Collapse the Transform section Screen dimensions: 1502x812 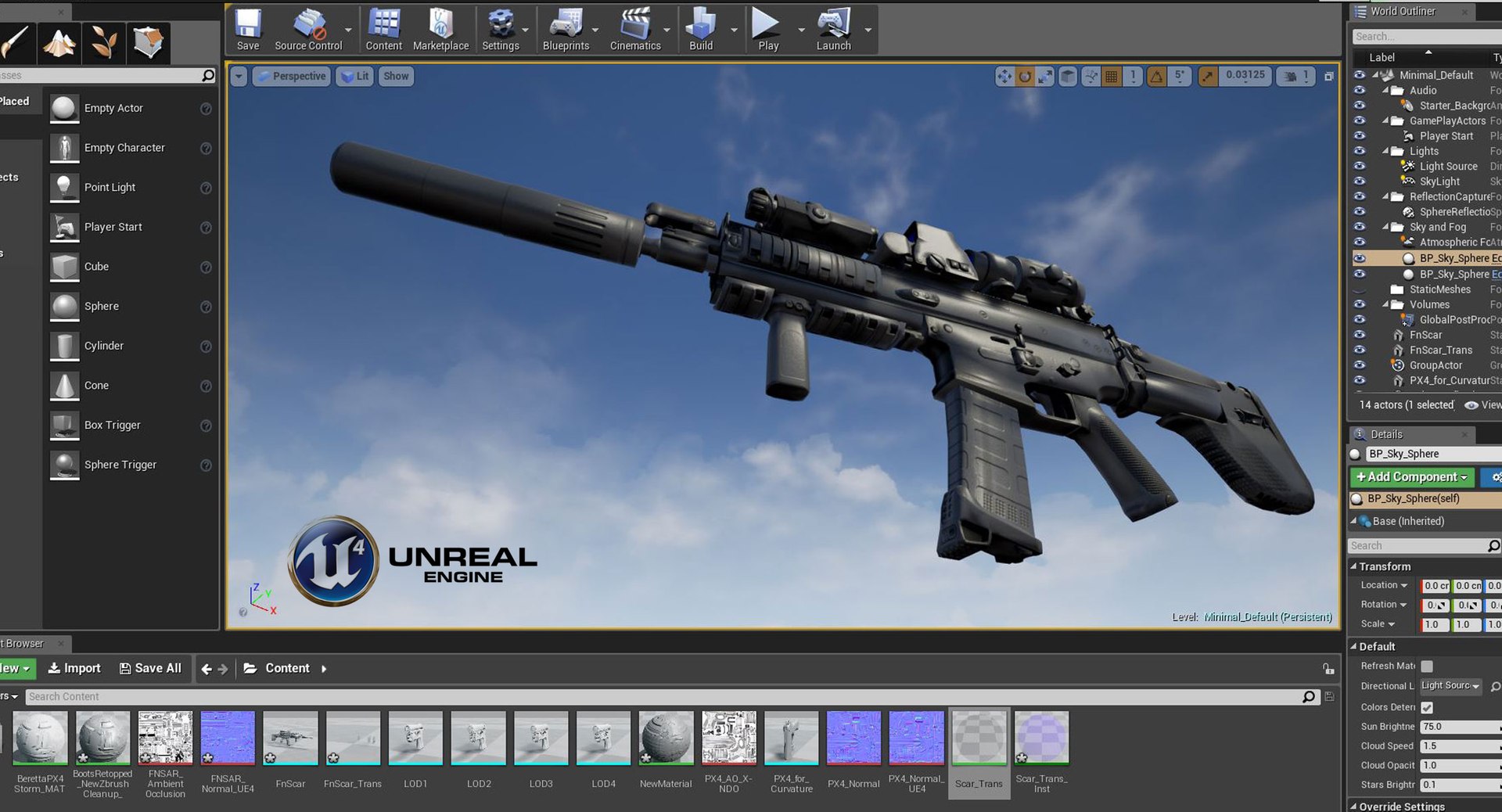(x=1353, y=566)
